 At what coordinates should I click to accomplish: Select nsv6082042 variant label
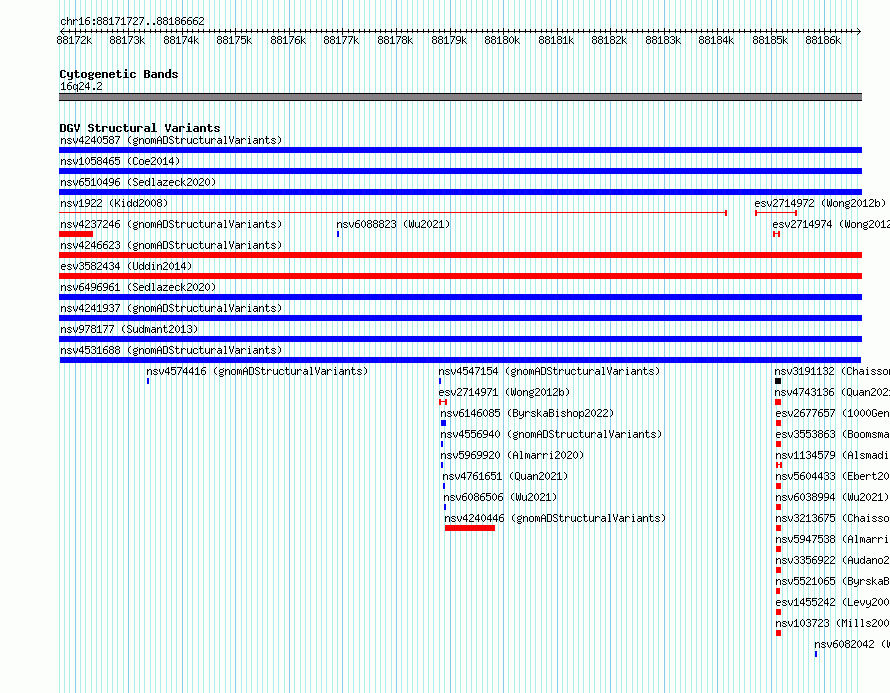click(852, 644)
